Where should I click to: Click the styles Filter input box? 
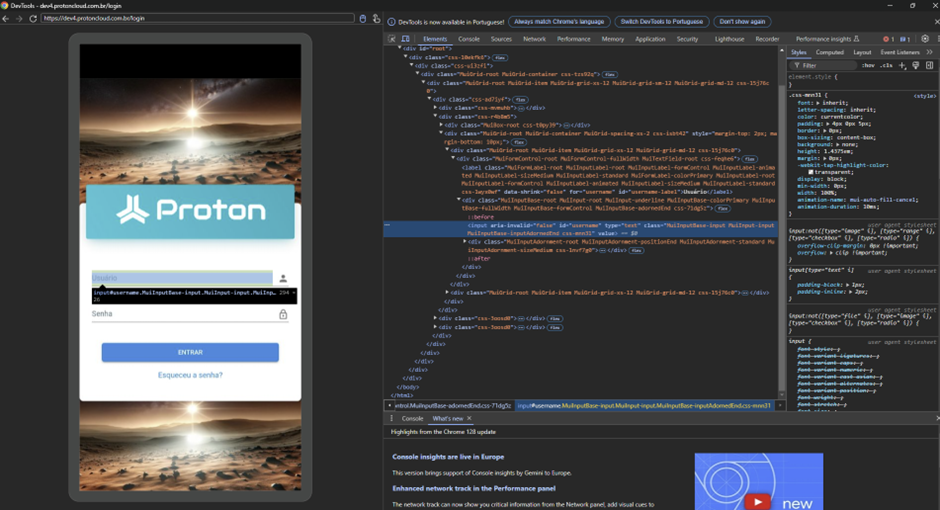pos(825,65)
